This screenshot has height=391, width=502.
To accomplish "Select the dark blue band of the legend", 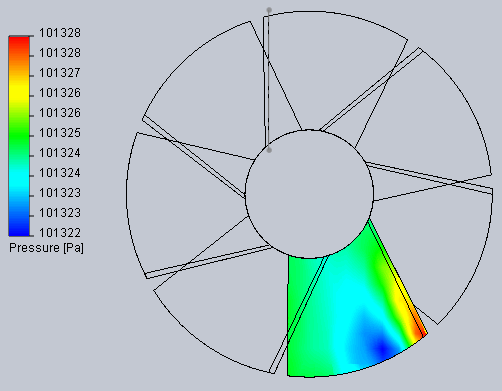I will click(x=19, y=227).
